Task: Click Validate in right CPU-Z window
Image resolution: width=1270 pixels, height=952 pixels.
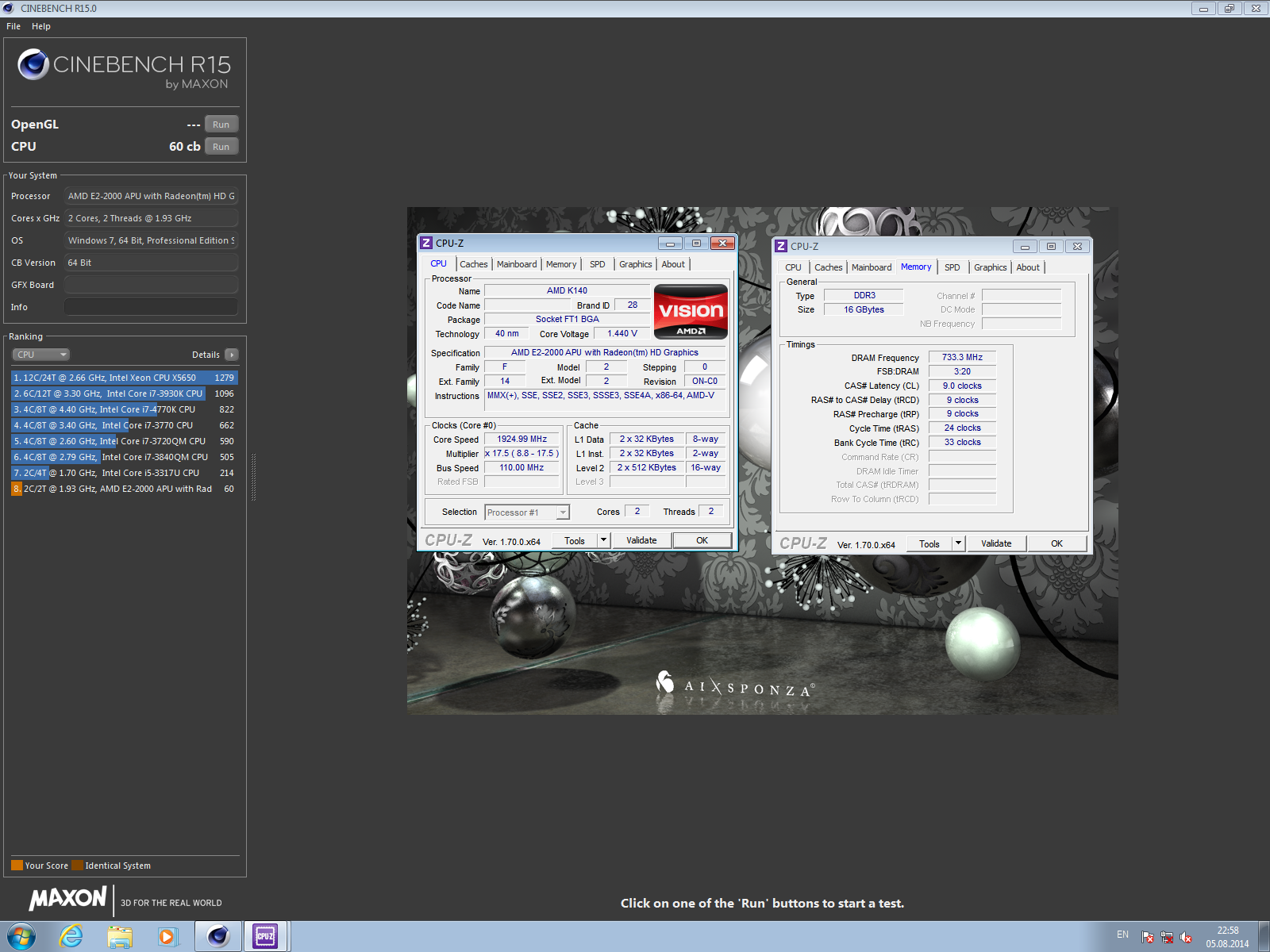Action: pos(996,544)
